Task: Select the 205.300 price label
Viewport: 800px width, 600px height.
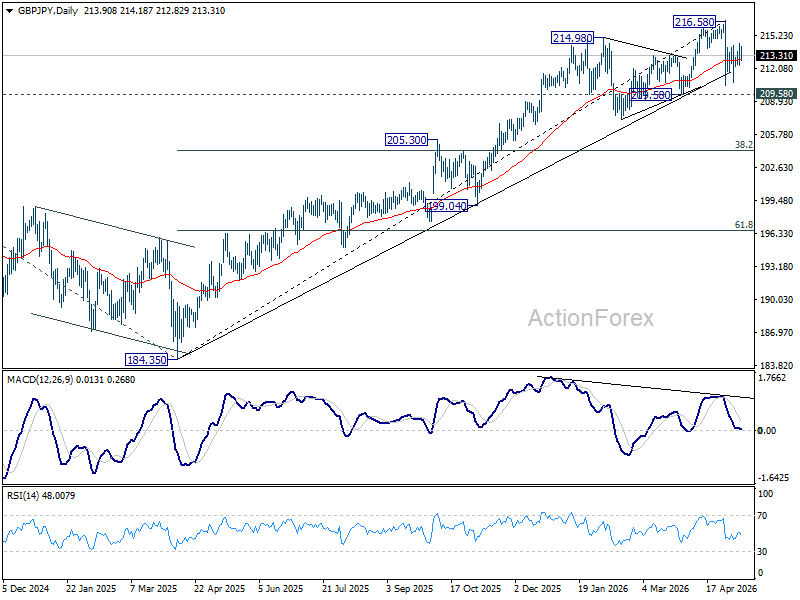Action: [407, 139]
